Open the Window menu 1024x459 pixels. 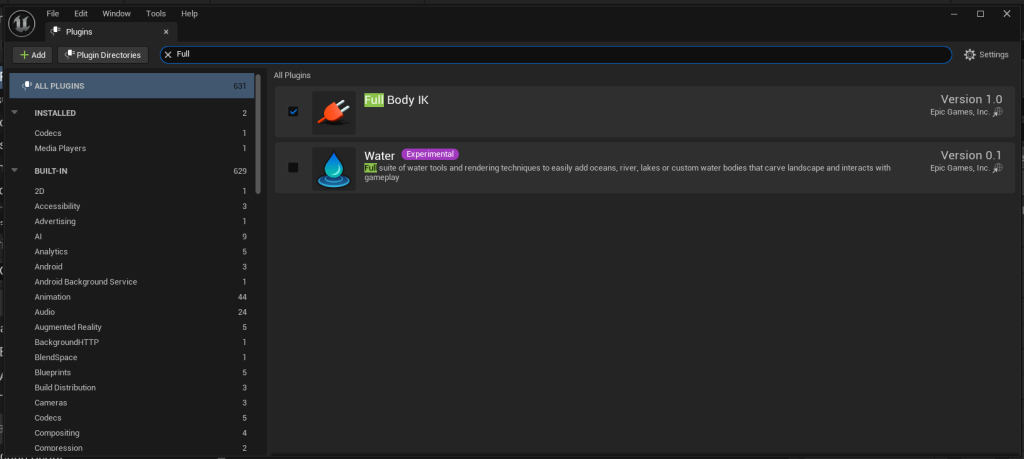[x=116, y=14]
